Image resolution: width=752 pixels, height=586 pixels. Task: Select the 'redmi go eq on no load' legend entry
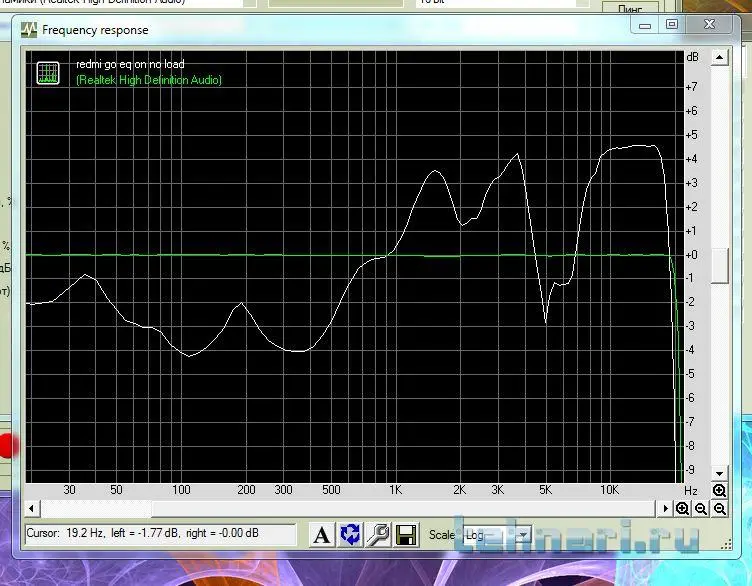coord(130,64)
